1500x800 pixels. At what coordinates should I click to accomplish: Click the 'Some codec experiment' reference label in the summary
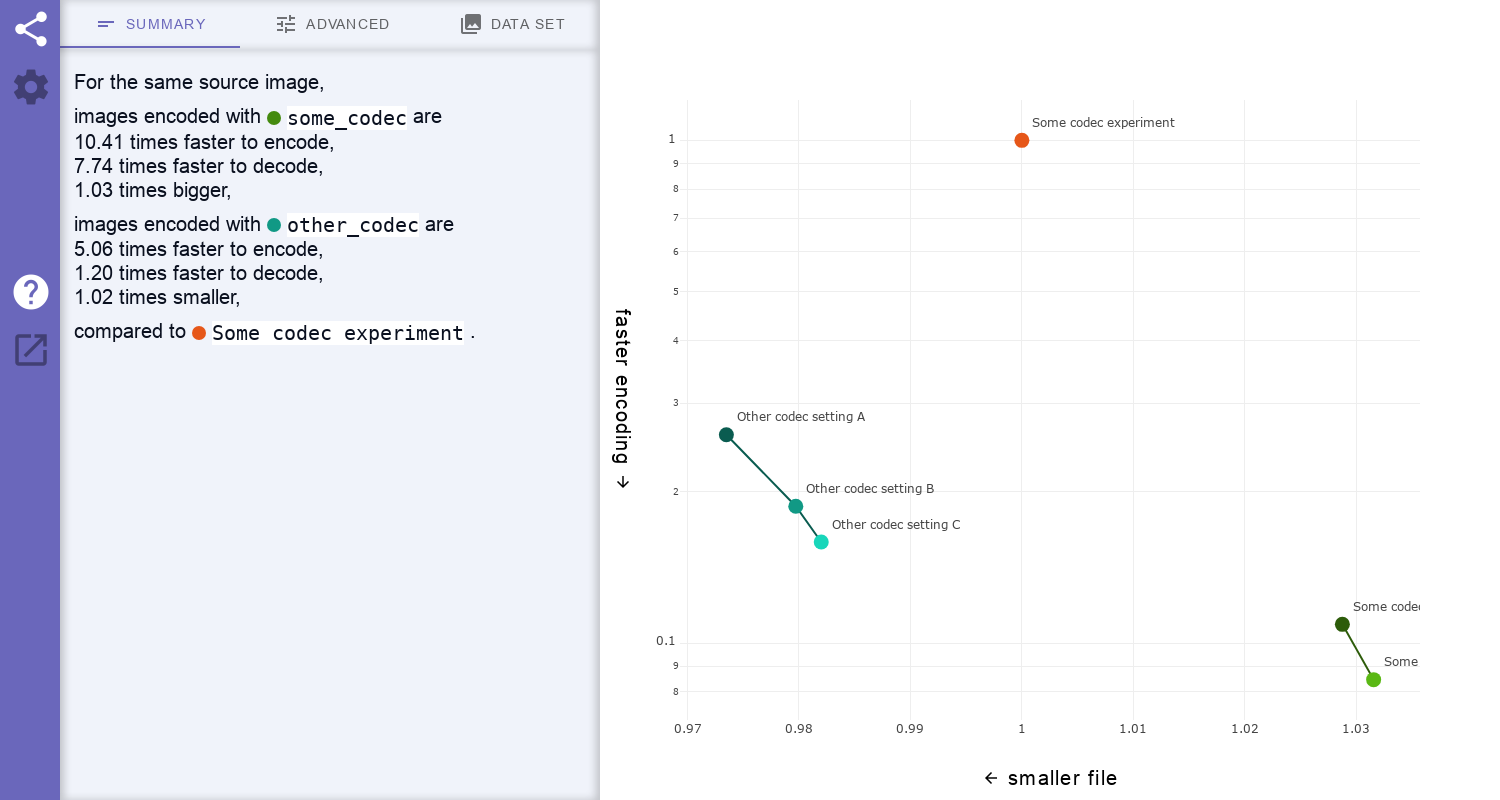coord(338,333)
